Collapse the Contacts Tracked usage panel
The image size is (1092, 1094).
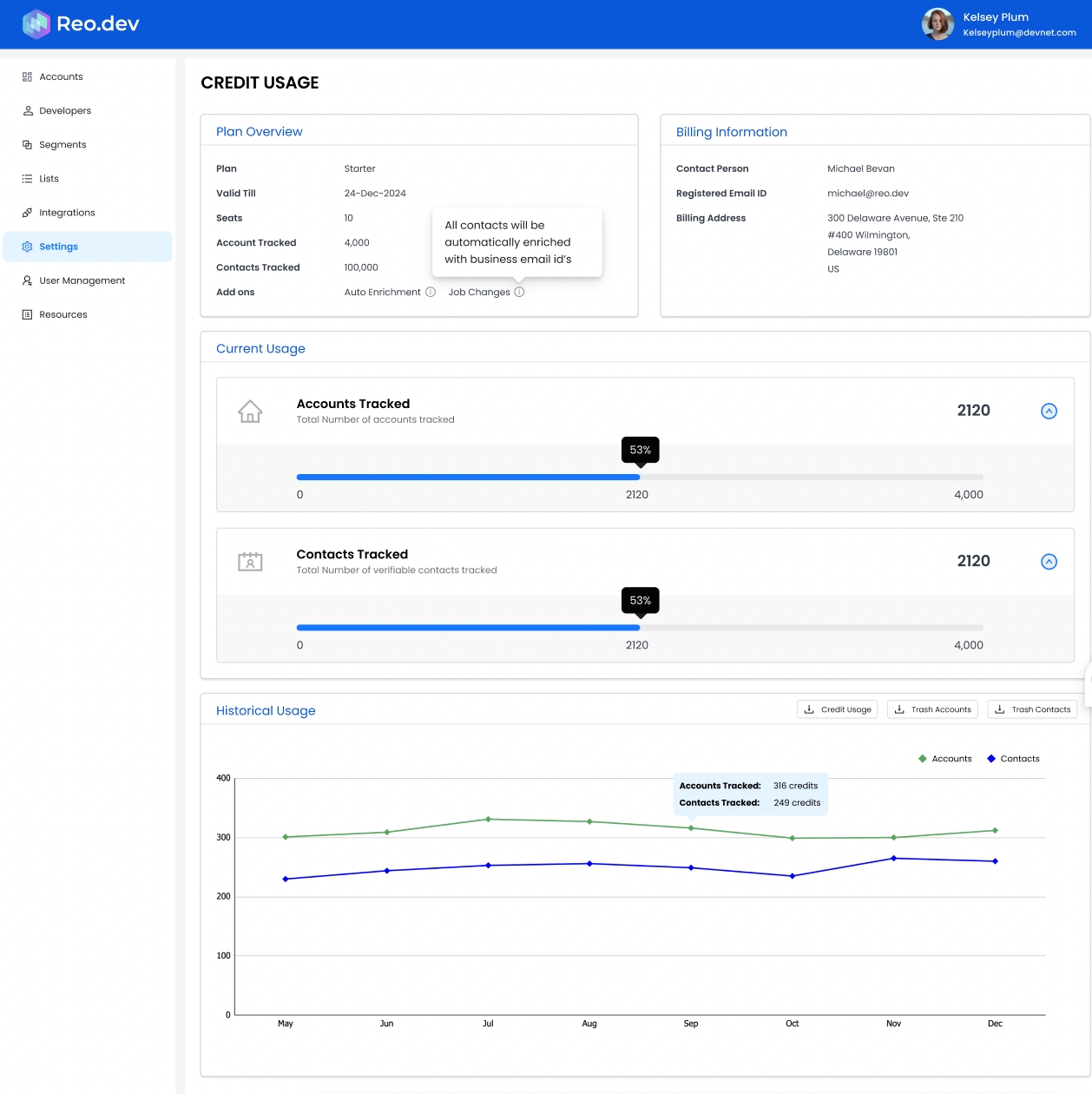(1049, 562)
